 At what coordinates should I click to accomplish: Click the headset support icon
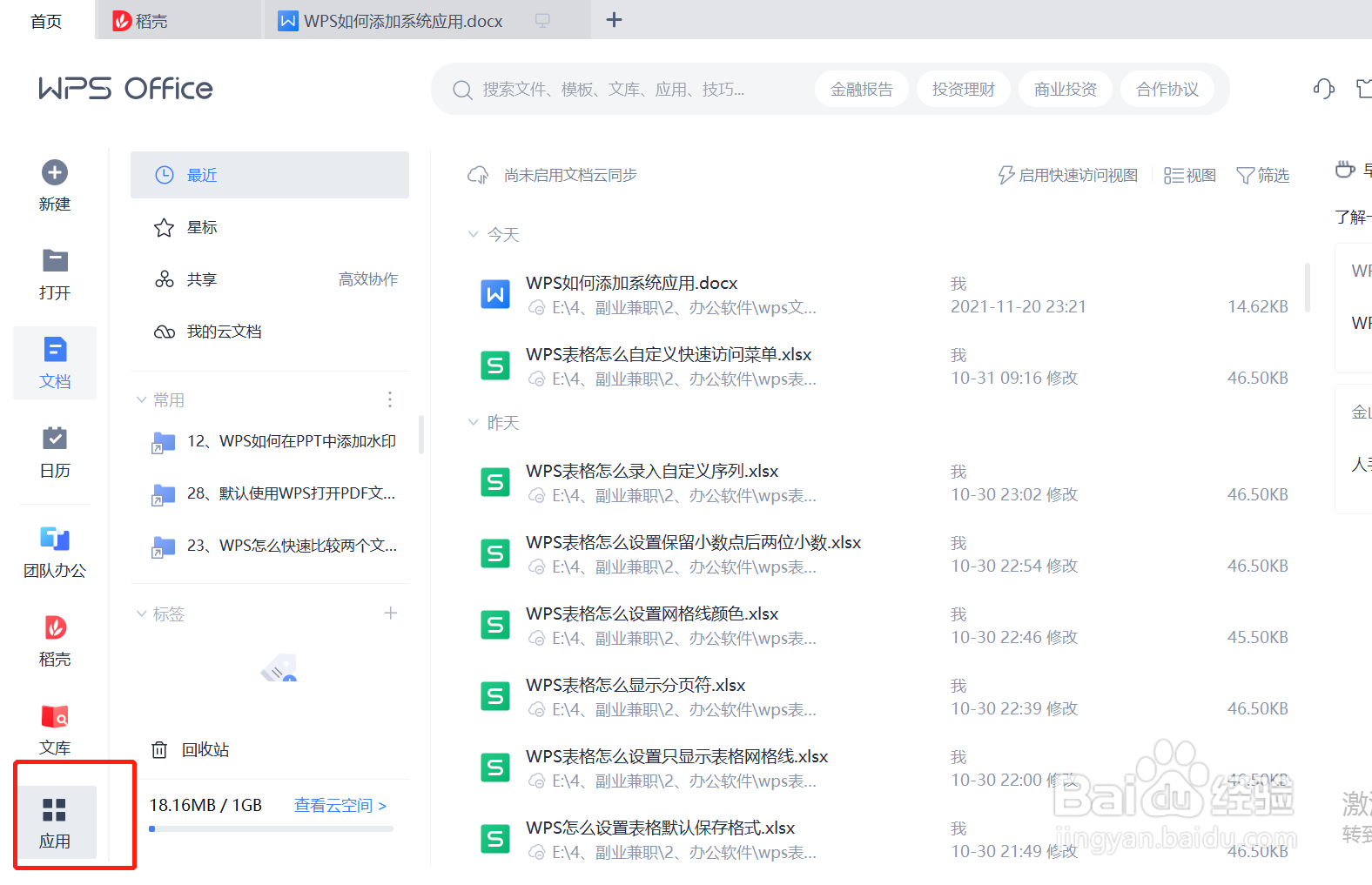(x=1323, y=88)
